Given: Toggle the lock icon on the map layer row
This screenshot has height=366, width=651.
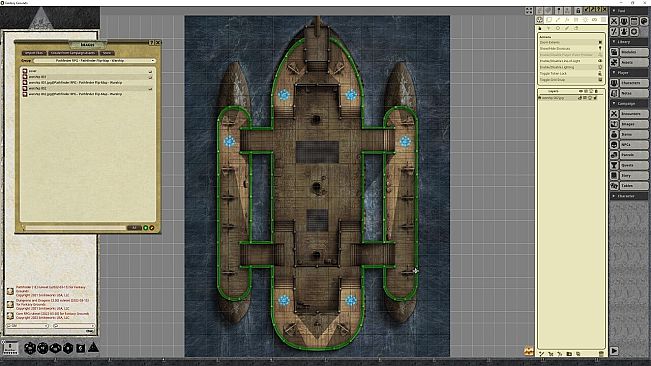Looking at the screenshot, I should point(595,98).
